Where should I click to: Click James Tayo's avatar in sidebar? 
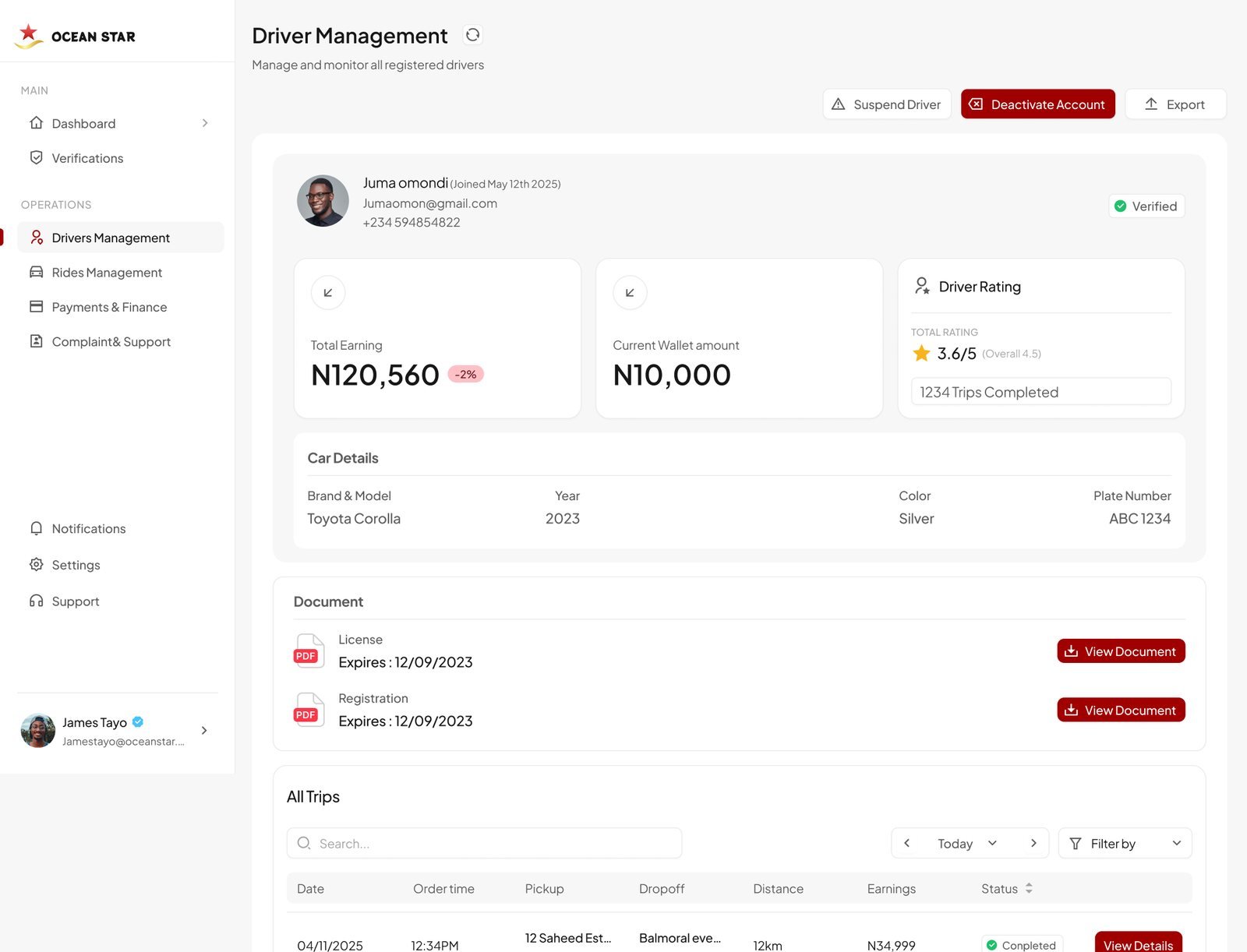[37, 731]
